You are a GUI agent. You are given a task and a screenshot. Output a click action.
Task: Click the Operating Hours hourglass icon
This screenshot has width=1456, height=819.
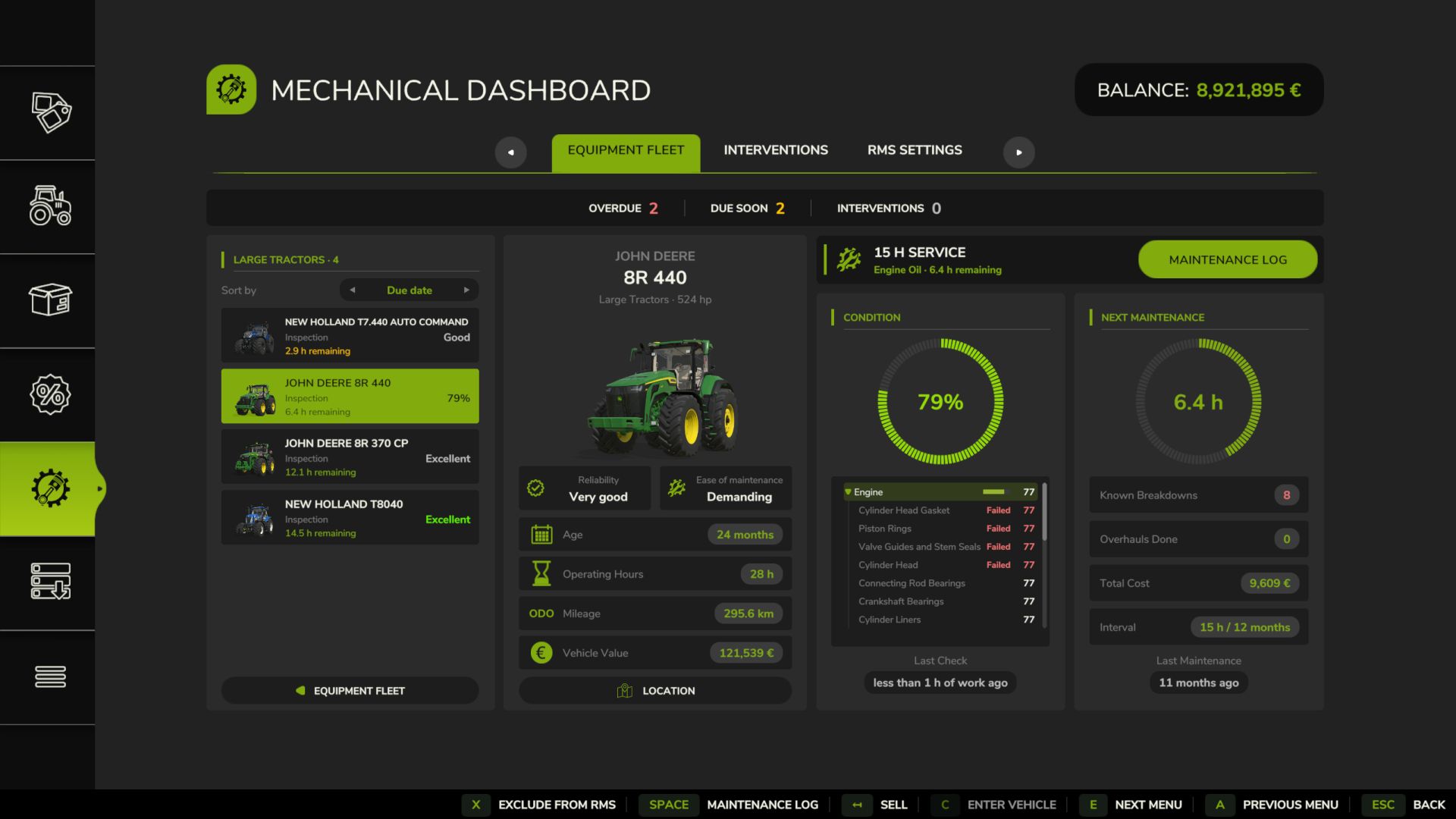pos(541,574)
